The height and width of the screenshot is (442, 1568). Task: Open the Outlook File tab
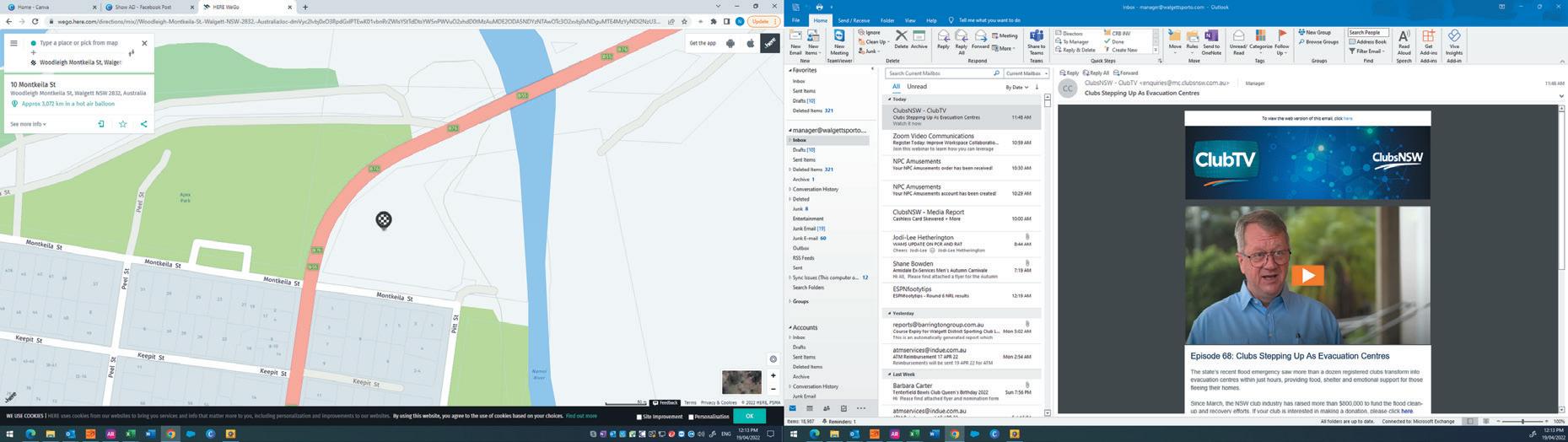click(795, 20)
